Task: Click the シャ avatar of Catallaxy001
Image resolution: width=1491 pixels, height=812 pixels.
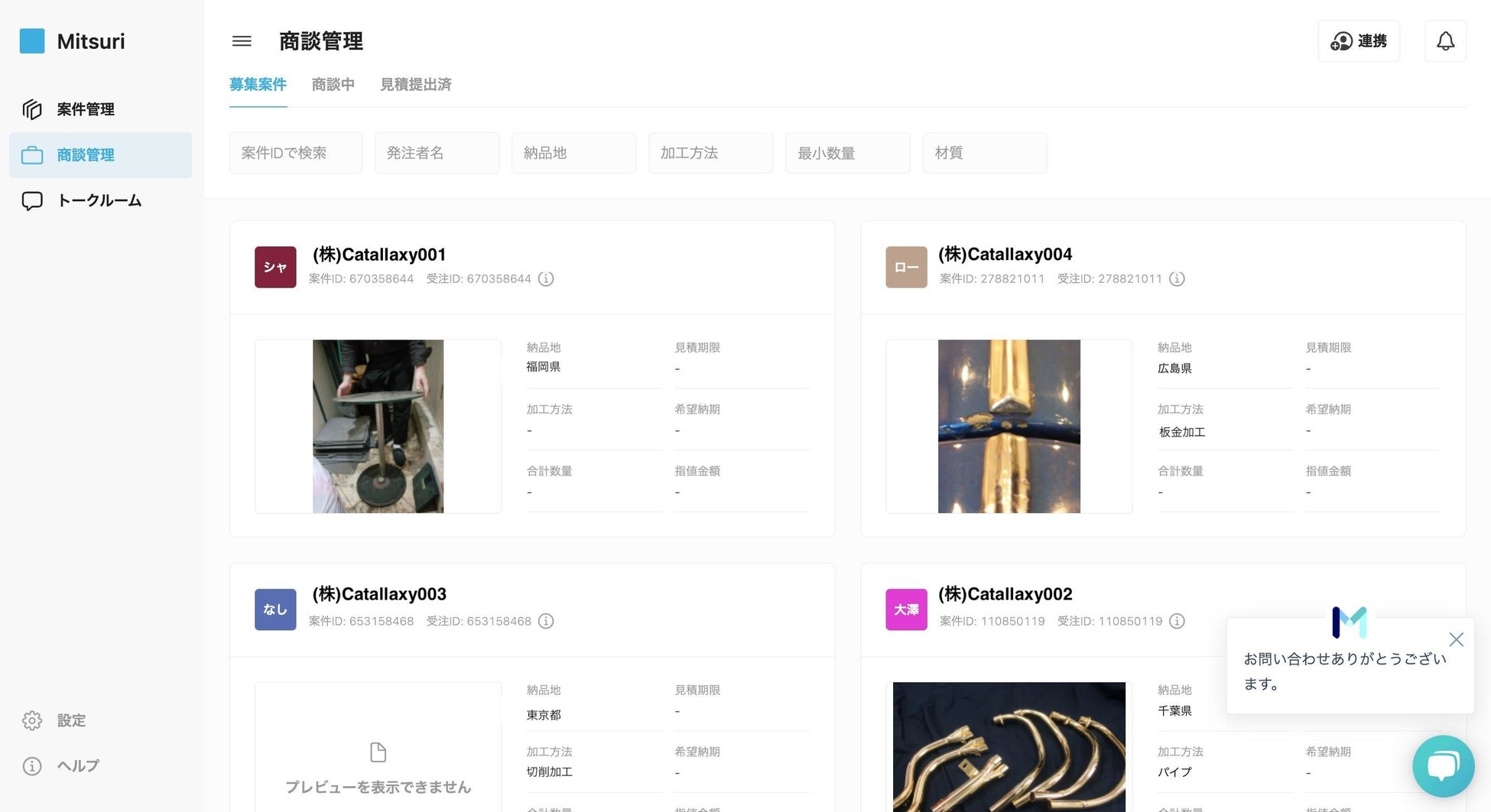Action: (x=275, y=267)
